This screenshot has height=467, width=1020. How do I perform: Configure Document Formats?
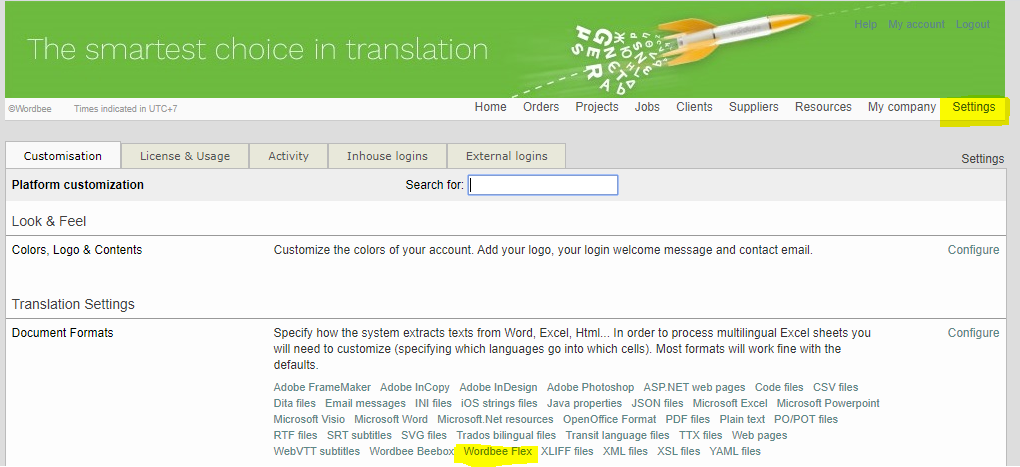click(x=973, y=333)
